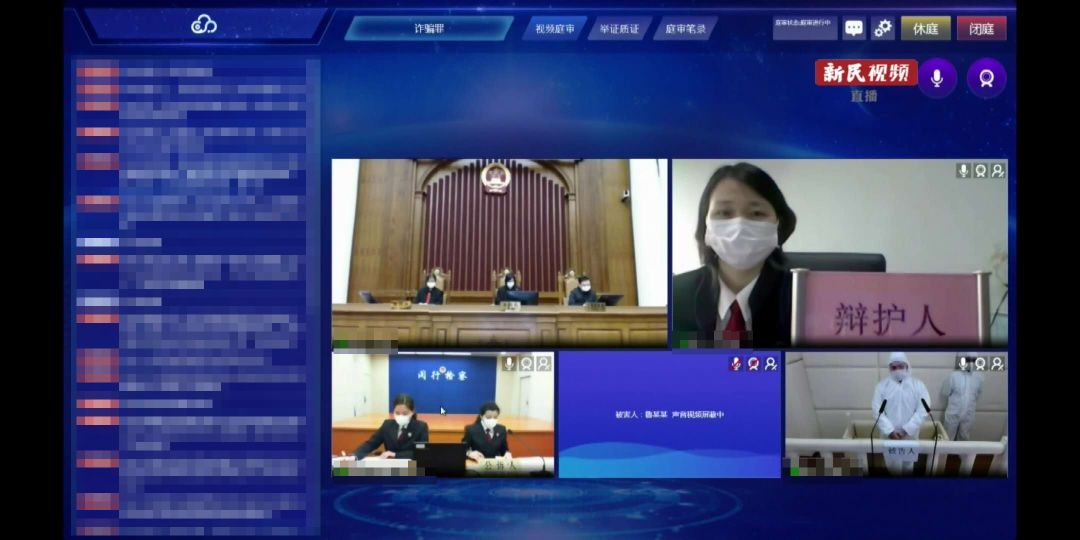Unmute the victim's red microphone icon
Screen dimensions: 1080x540
[736, 363]
